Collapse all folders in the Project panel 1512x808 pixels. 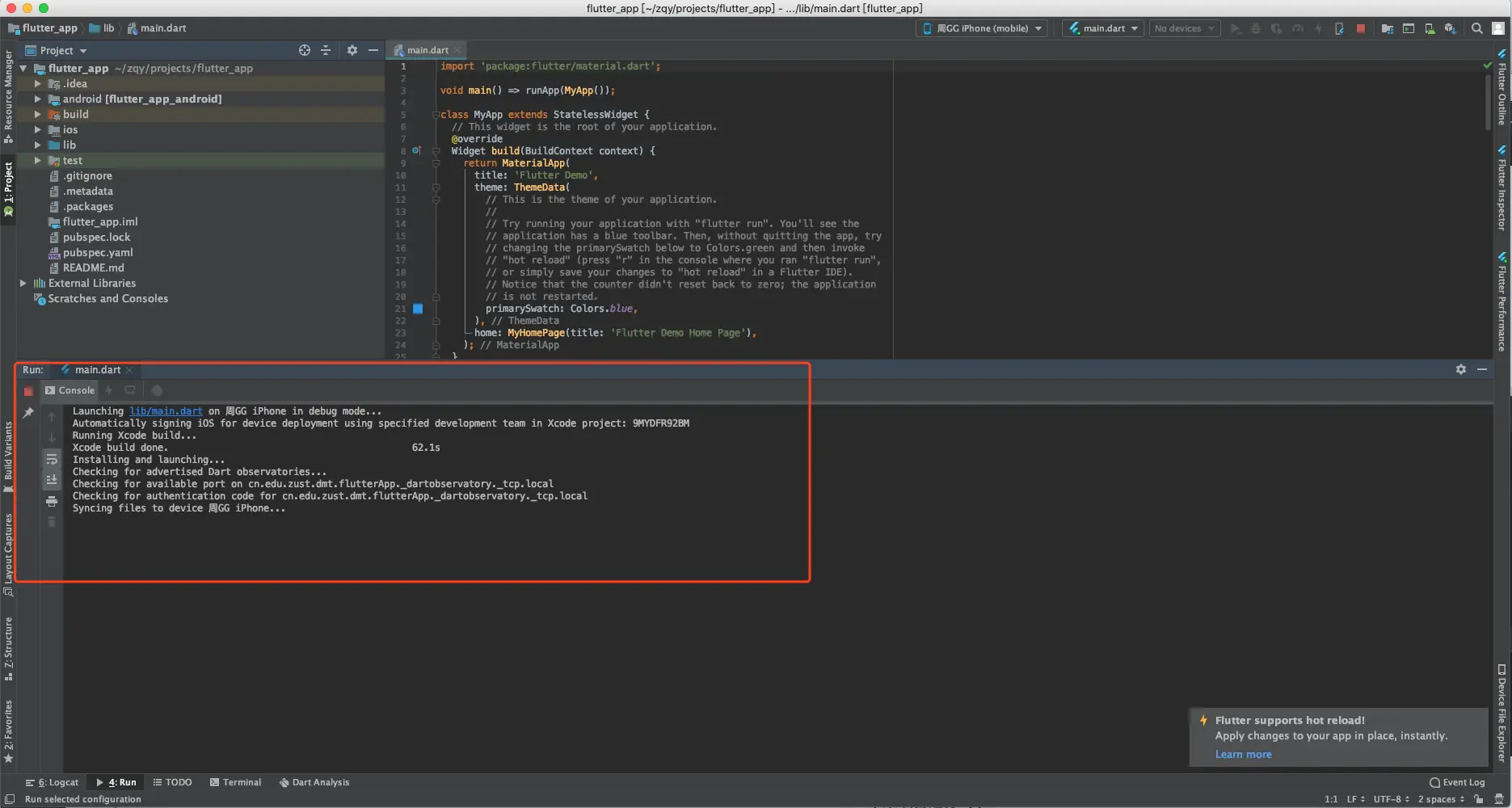coord(326,50)
